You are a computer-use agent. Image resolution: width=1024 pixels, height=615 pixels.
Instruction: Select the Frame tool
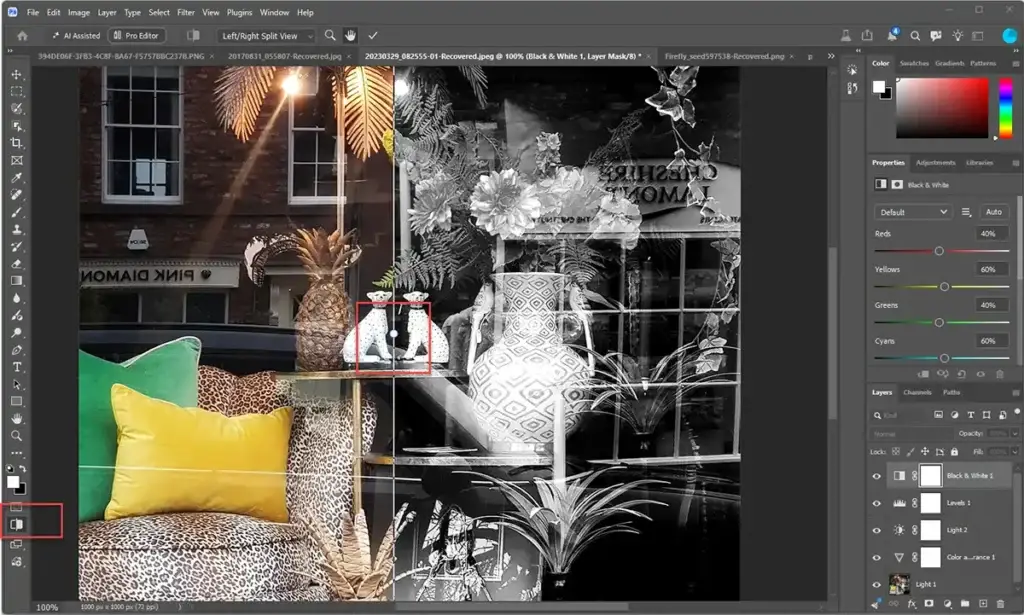click(16, 161)
